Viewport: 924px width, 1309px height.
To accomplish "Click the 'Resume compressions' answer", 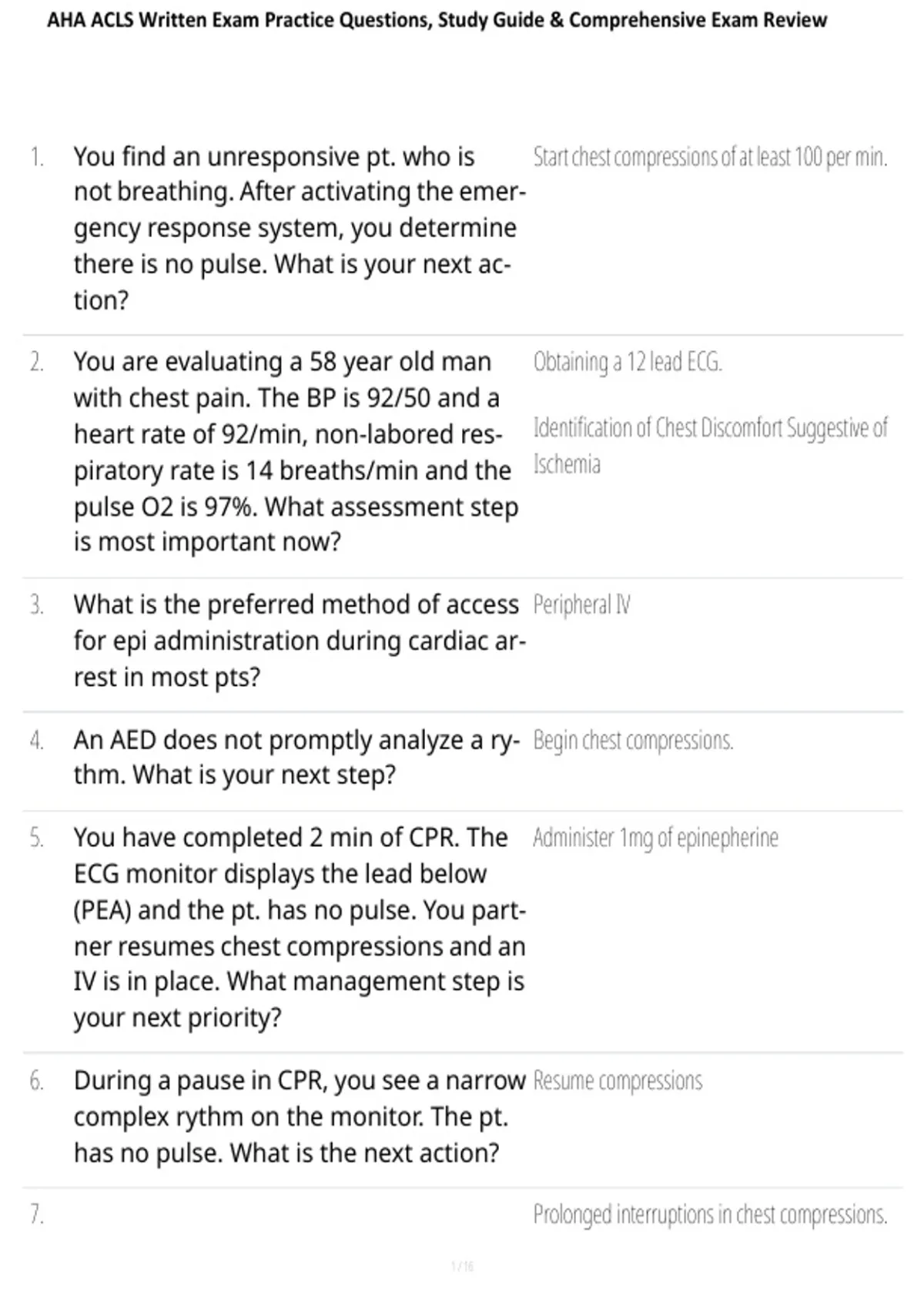I will pos(618,1081).
